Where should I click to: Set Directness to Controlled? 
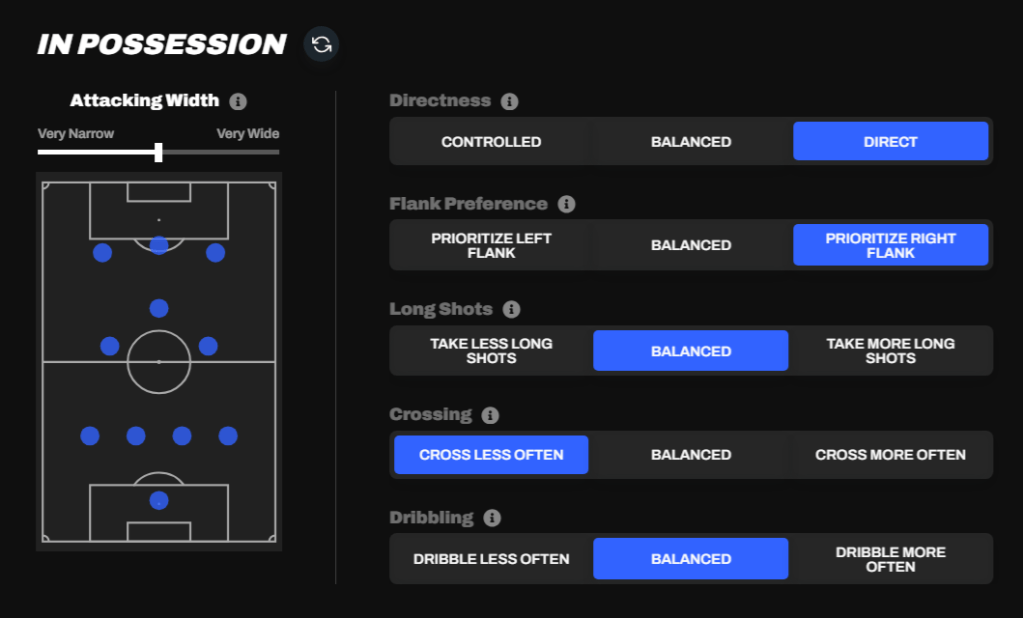coord(491,142)
